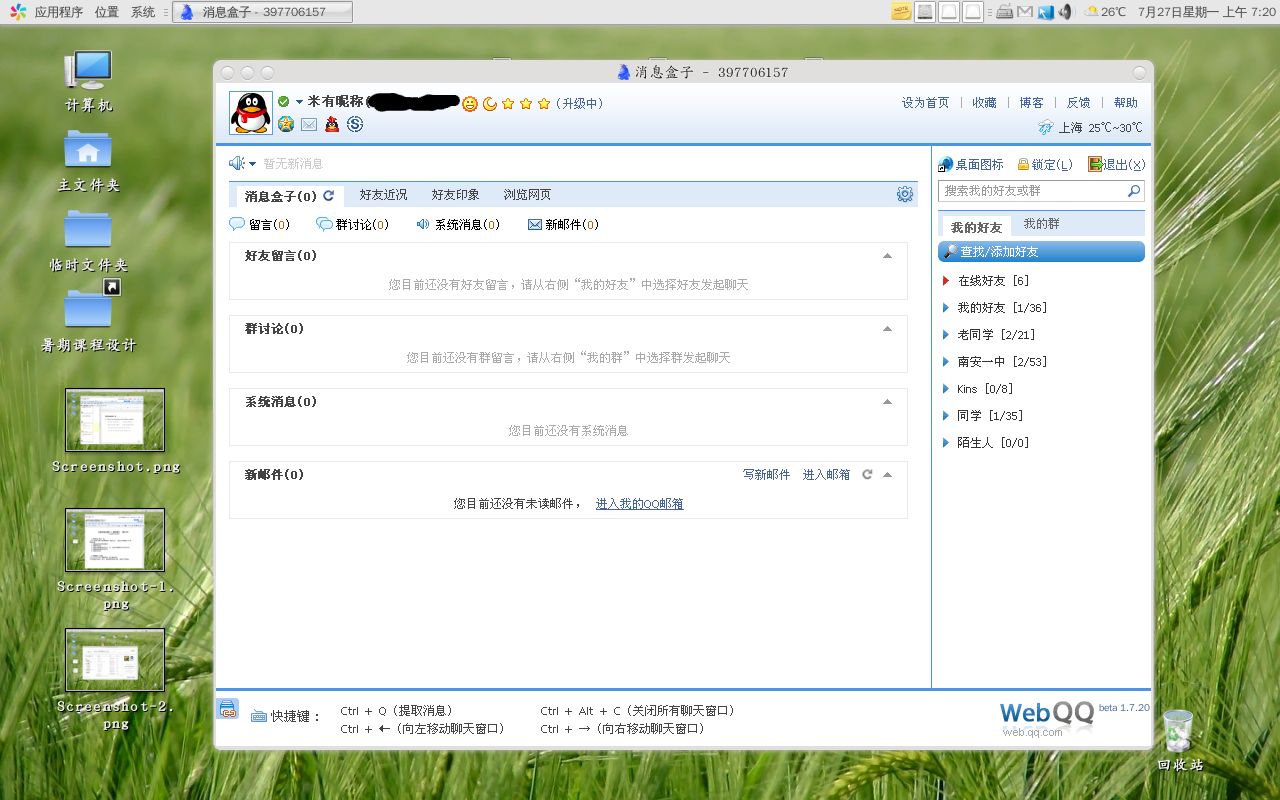Click the bottom-left WebQQ mail icon
1280x800 pixels.
click(227, 709)
